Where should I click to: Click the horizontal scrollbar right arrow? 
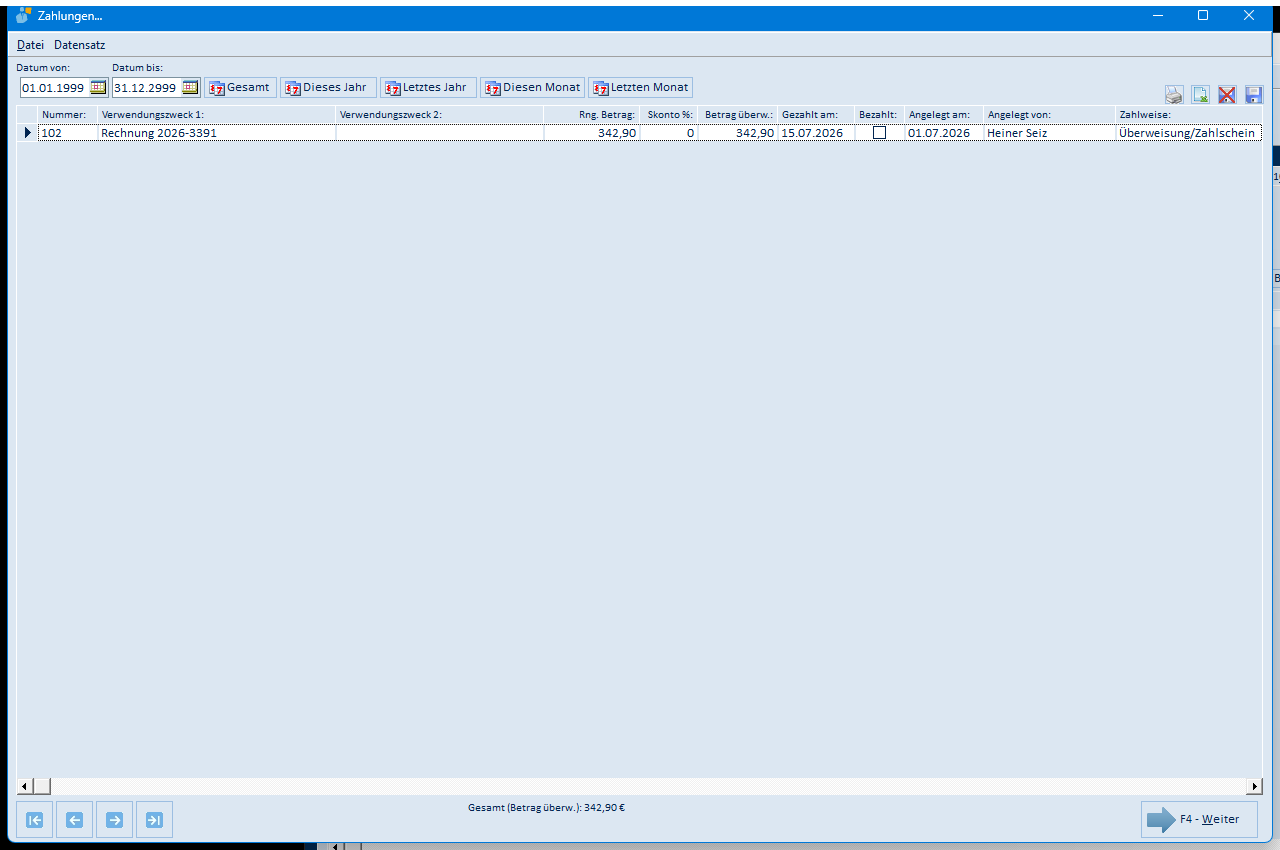click(x=1254, y=786)
